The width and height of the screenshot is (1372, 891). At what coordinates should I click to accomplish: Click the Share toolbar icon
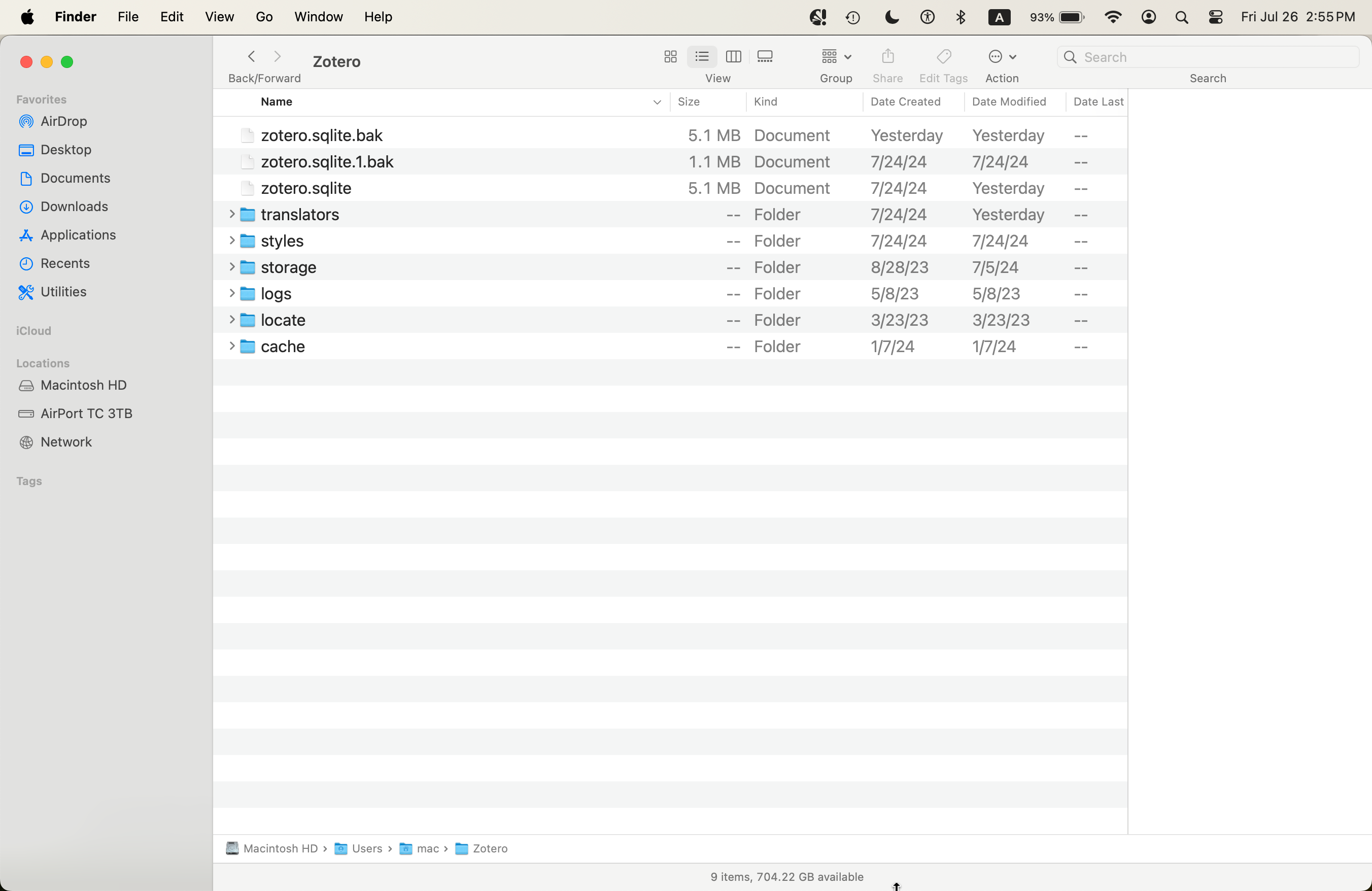tap(888, 56)
